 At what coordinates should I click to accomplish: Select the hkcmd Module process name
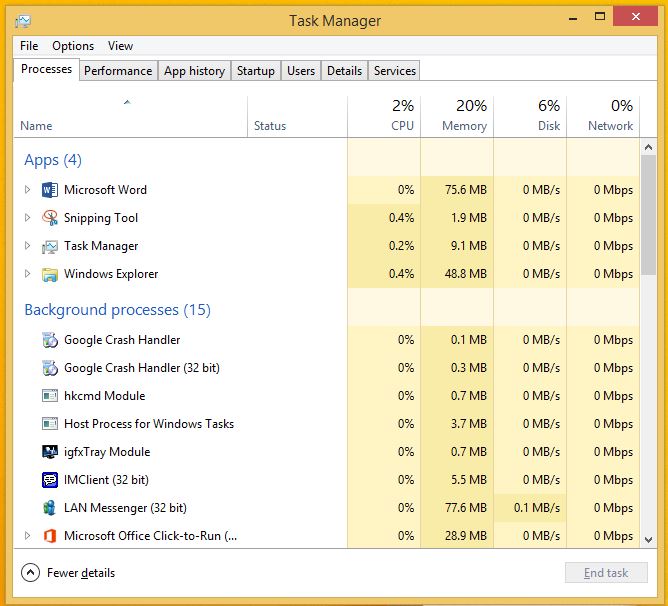point(104,396)
